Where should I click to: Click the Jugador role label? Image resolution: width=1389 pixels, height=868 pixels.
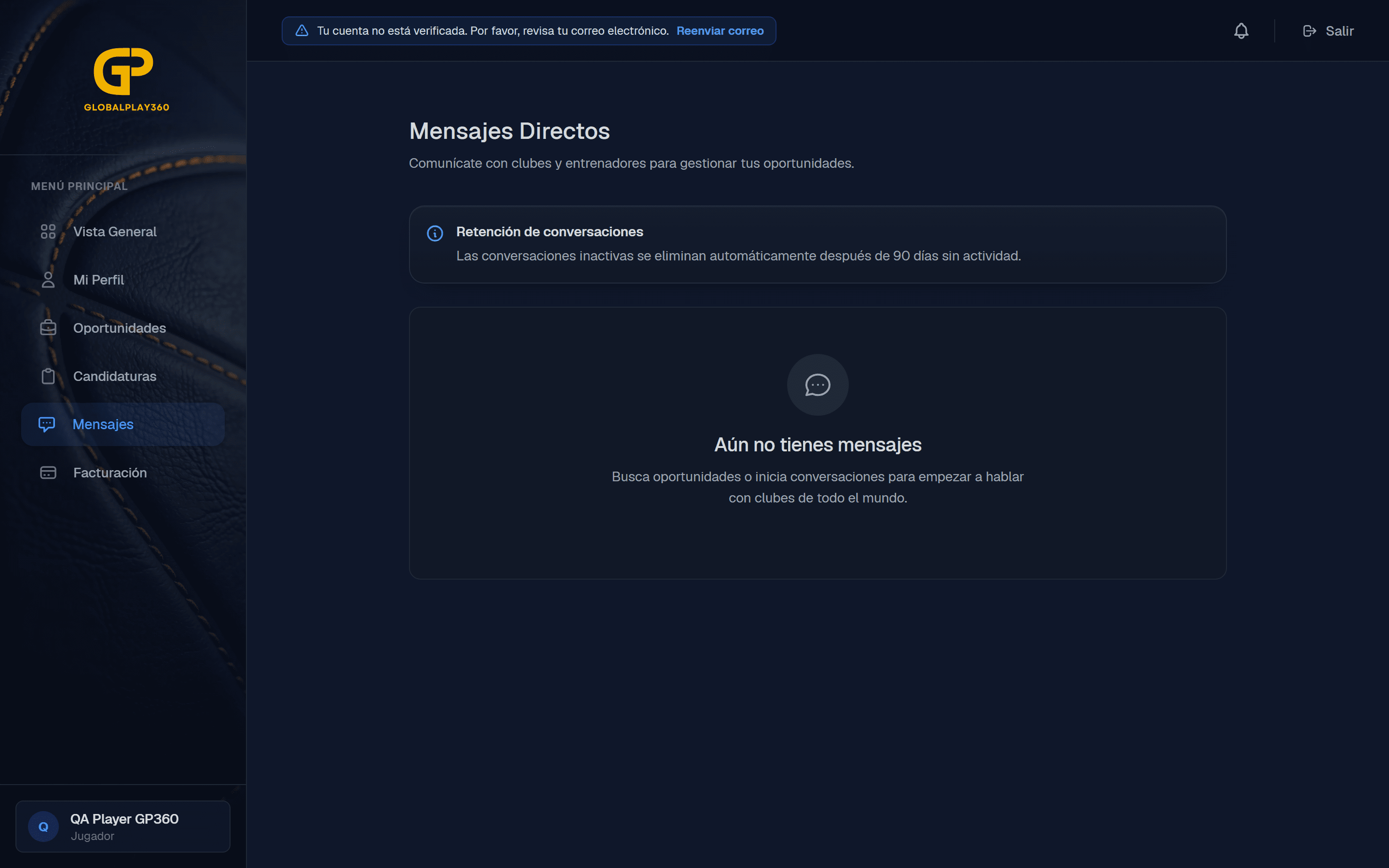(93, 837)
